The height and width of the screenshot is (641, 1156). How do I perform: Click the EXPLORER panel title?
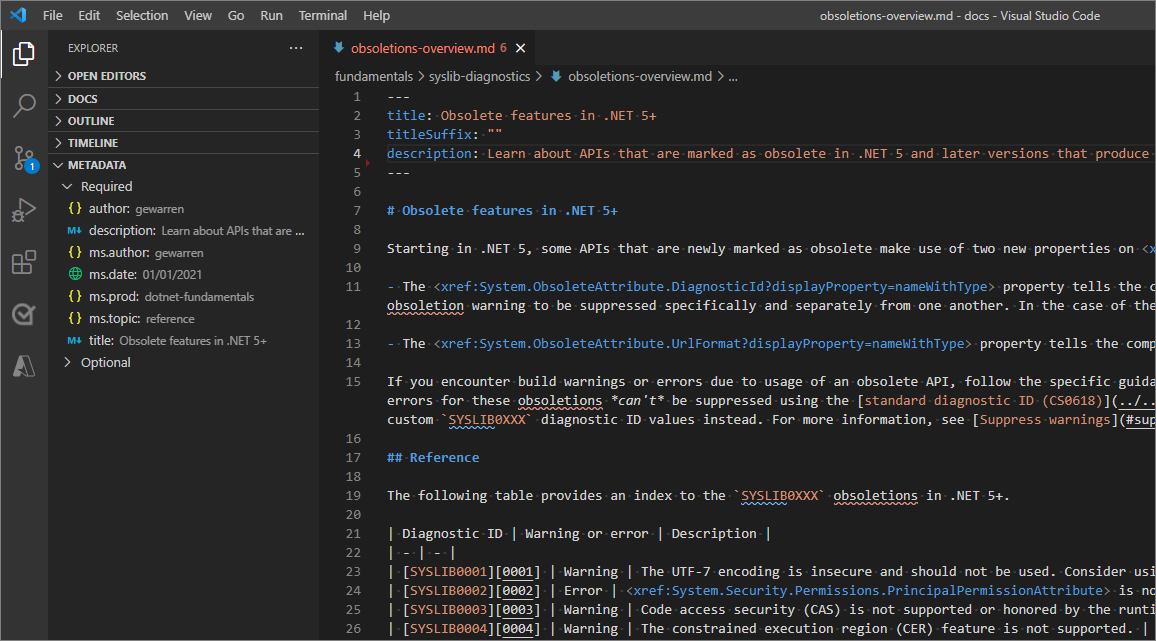[x=93, y=48]
